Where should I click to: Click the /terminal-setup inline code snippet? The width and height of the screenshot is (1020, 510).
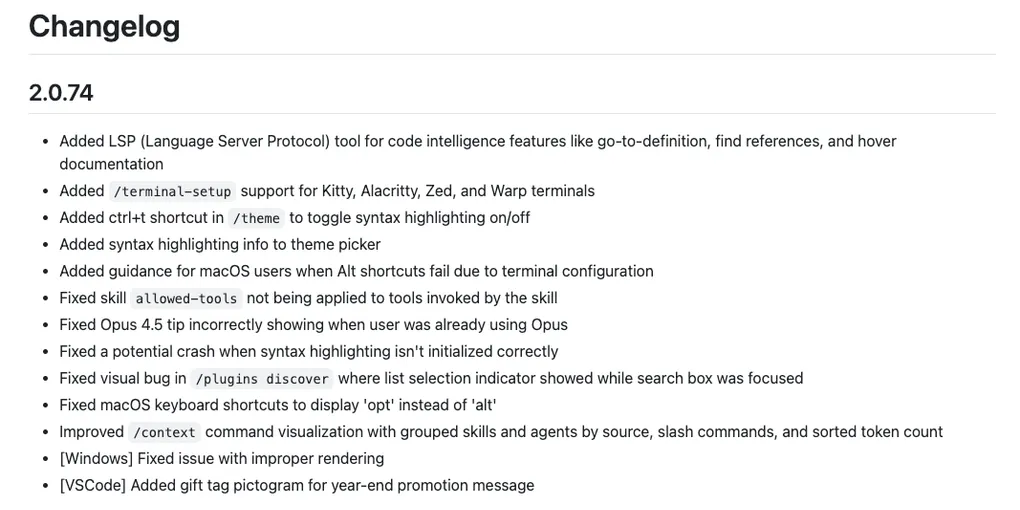pos(172,191)
